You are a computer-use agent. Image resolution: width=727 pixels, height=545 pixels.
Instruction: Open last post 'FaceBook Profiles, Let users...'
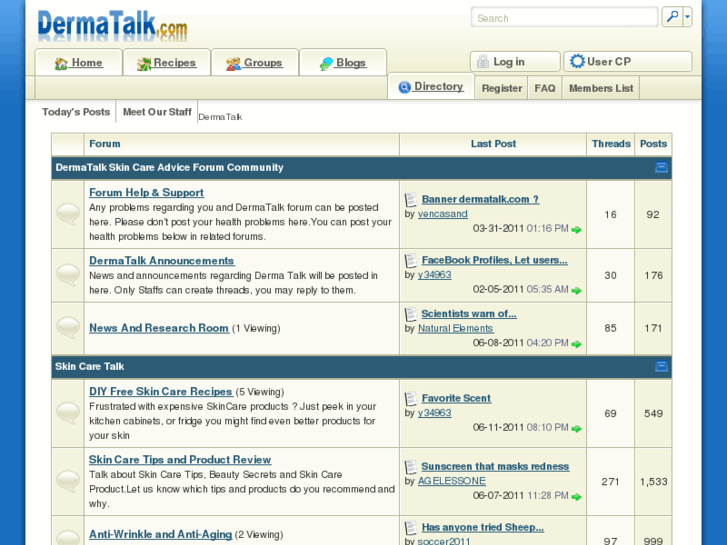tap(494, 260)
